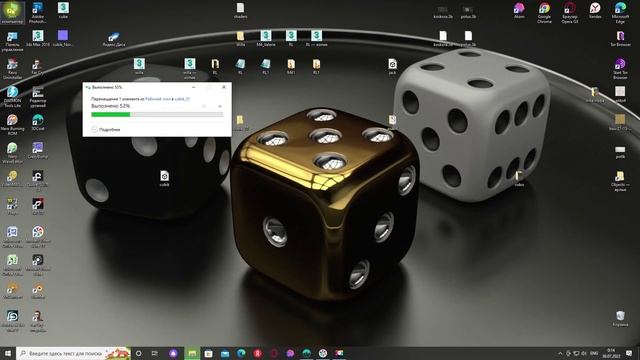Open Task View on the taskbar
Viewport: 640px width, 360px height.
coord(155,353)
